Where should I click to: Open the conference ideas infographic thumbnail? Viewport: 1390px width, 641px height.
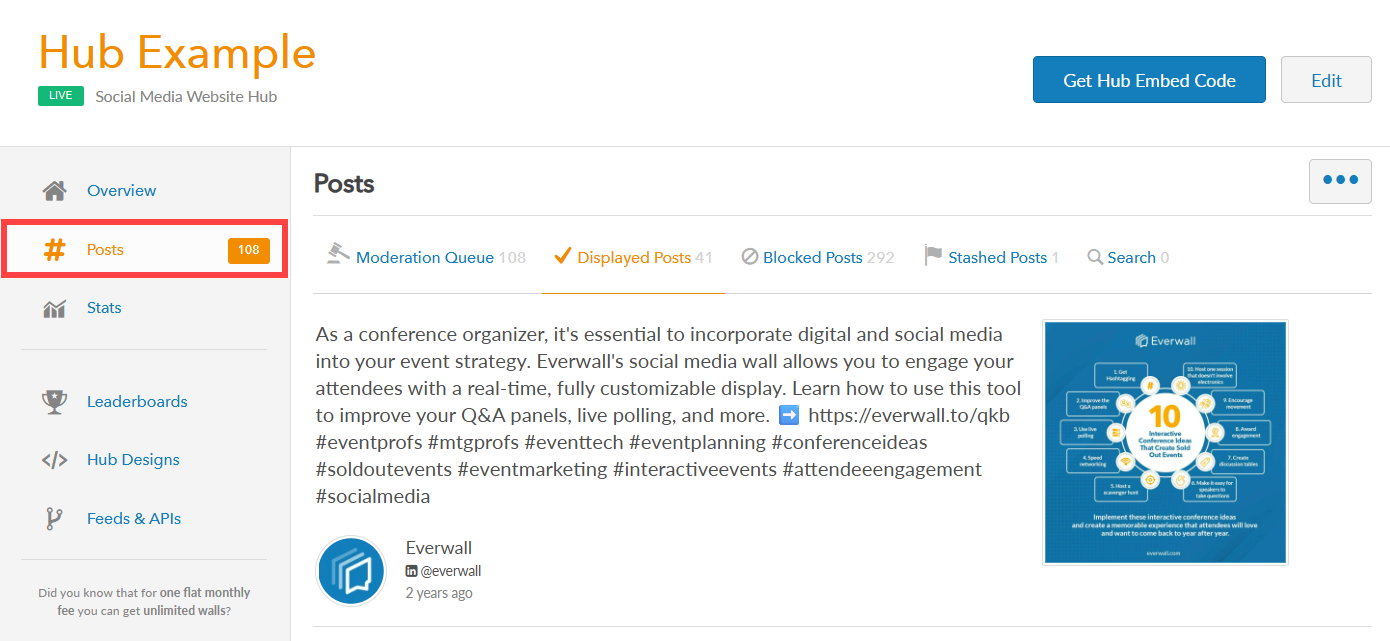point(1165,442)
